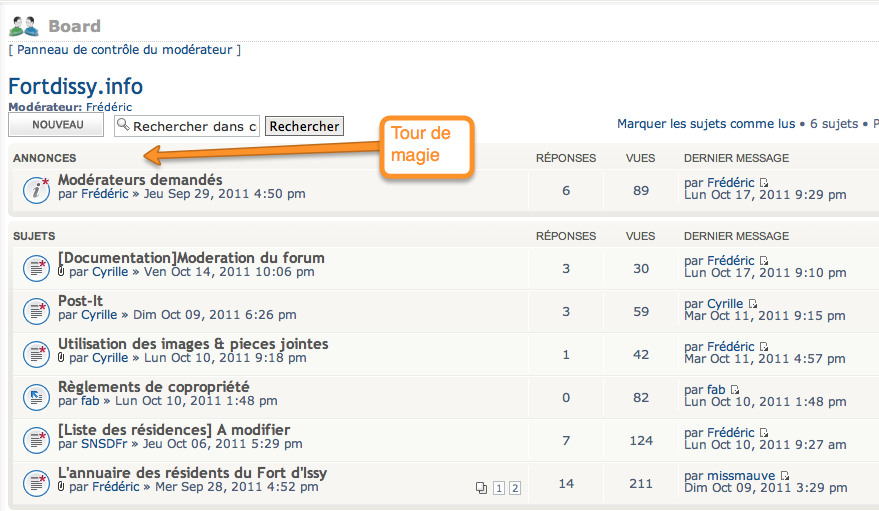Click the Rechercher button
Viewport: 879px width, 511px height.
(x=304, y=126)
